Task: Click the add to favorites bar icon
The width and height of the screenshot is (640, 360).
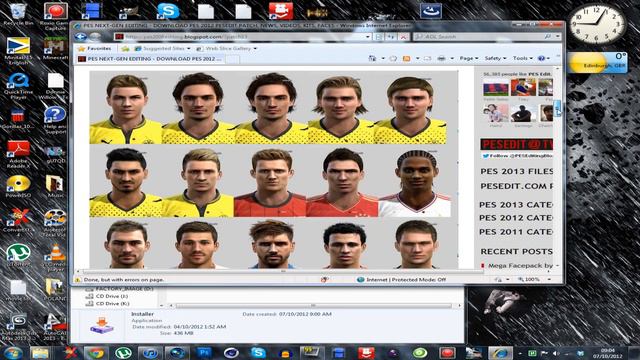Action: pyautogui.click(x=125, y=49)
